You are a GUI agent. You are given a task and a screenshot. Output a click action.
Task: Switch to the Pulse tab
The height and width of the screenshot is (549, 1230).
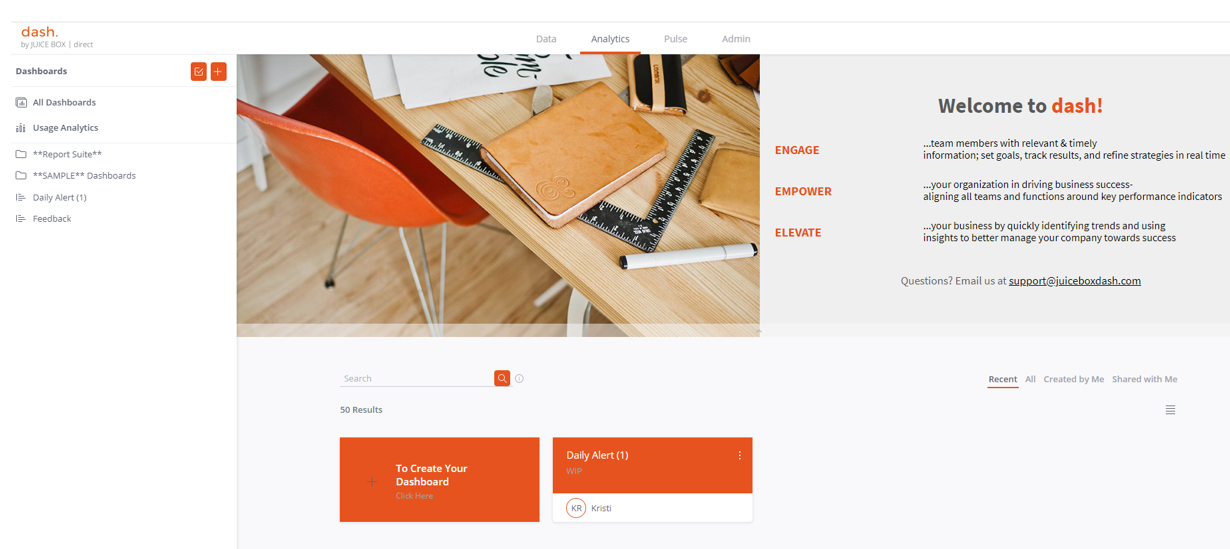(675, 39)
